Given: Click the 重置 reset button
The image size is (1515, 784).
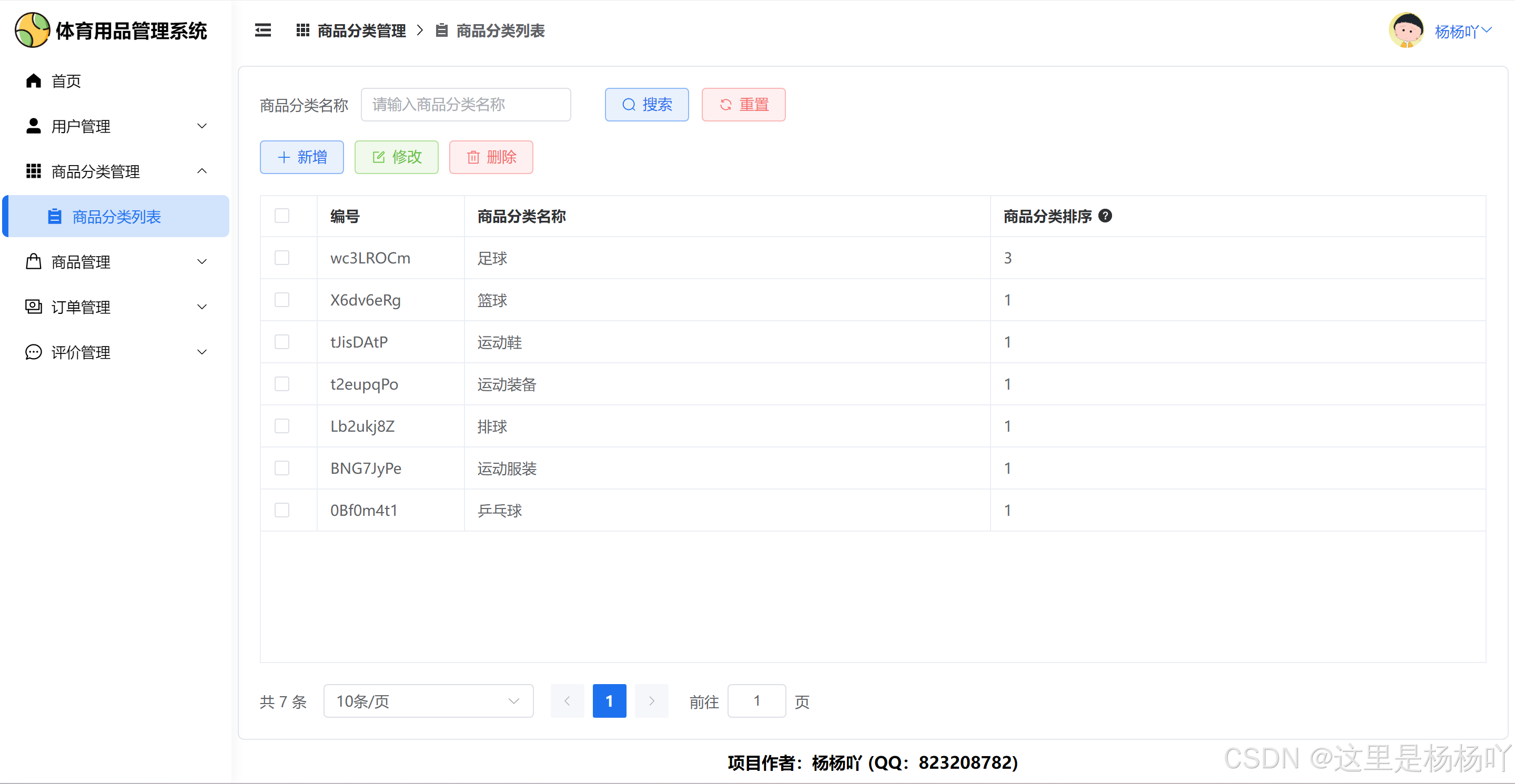Looking at the screenshot, I should (743, 105).
